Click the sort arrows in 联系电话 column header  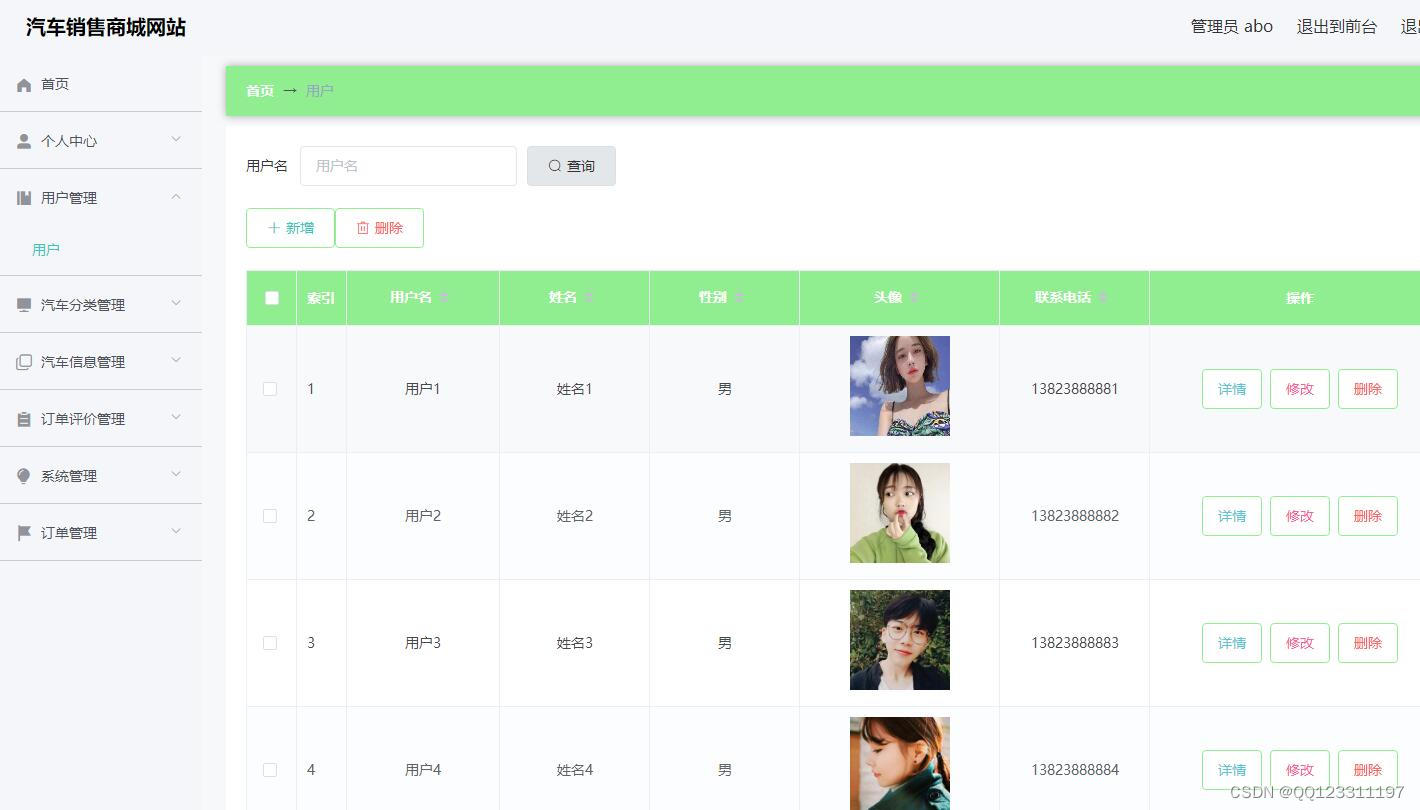click(x=1103, y=298)
